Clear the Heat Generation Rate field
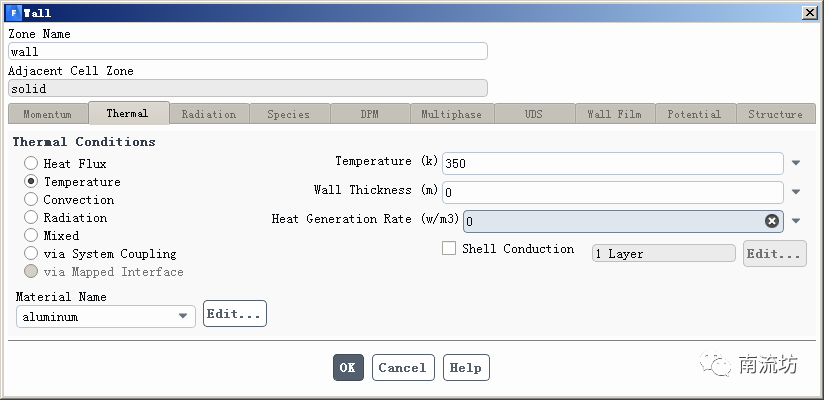Image resolution: width=824 pixels, height=400 pixels. click(772, 221)
